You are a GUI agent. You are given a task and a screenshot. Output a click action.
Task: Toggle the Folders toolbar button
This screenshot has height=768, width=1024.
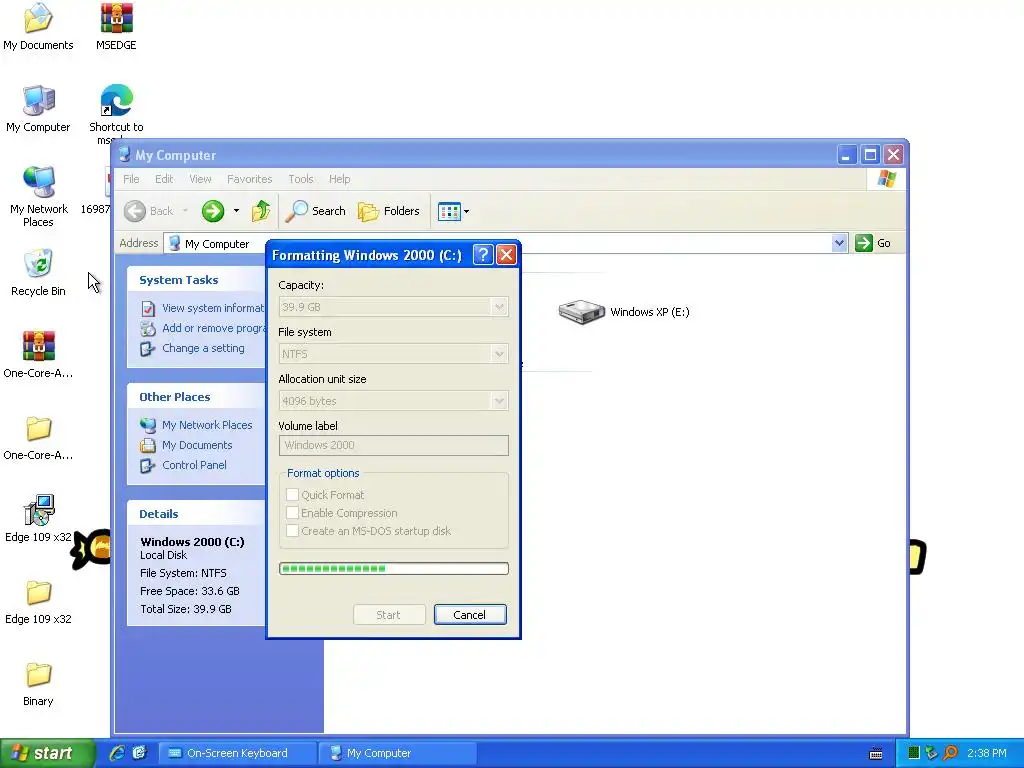click(389, 211)
